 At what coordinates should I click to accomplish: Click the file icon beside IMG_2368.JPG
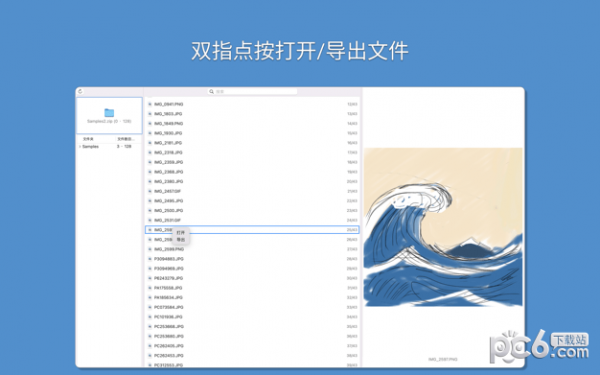click(150, 172)
